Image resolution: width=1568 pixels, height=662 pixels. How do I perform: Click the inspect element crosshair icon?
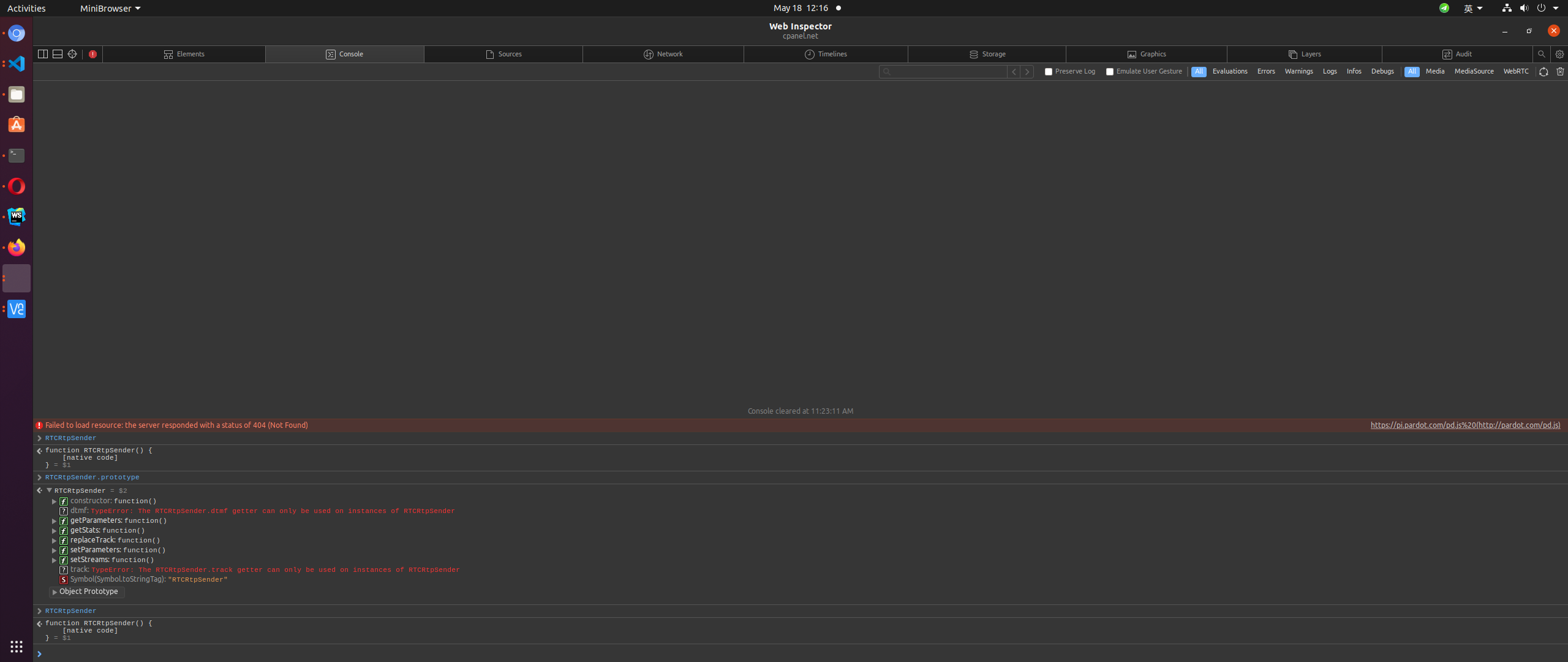click(72, 54)
